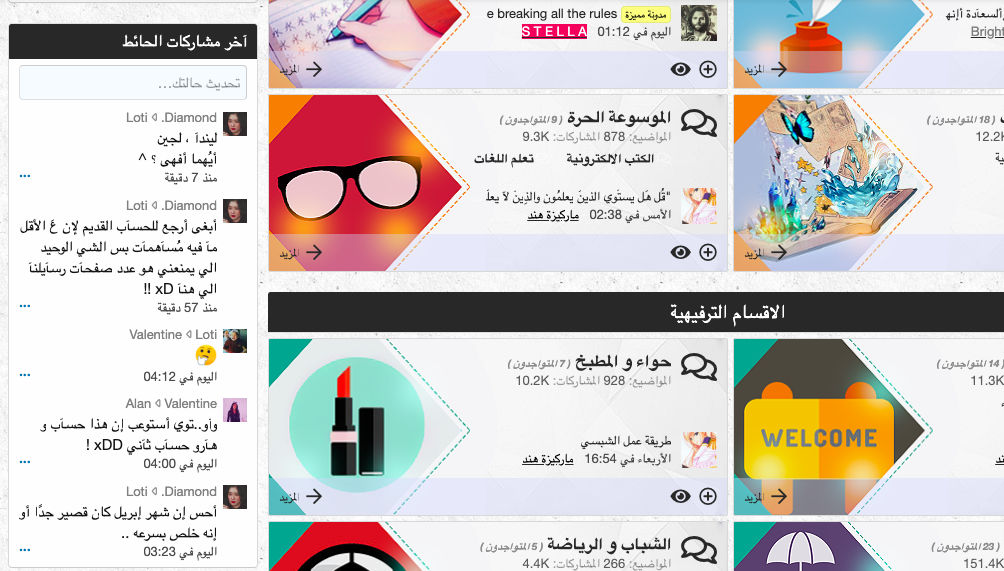Click the plus icon on the STELLA blog card

pos(708,69)
